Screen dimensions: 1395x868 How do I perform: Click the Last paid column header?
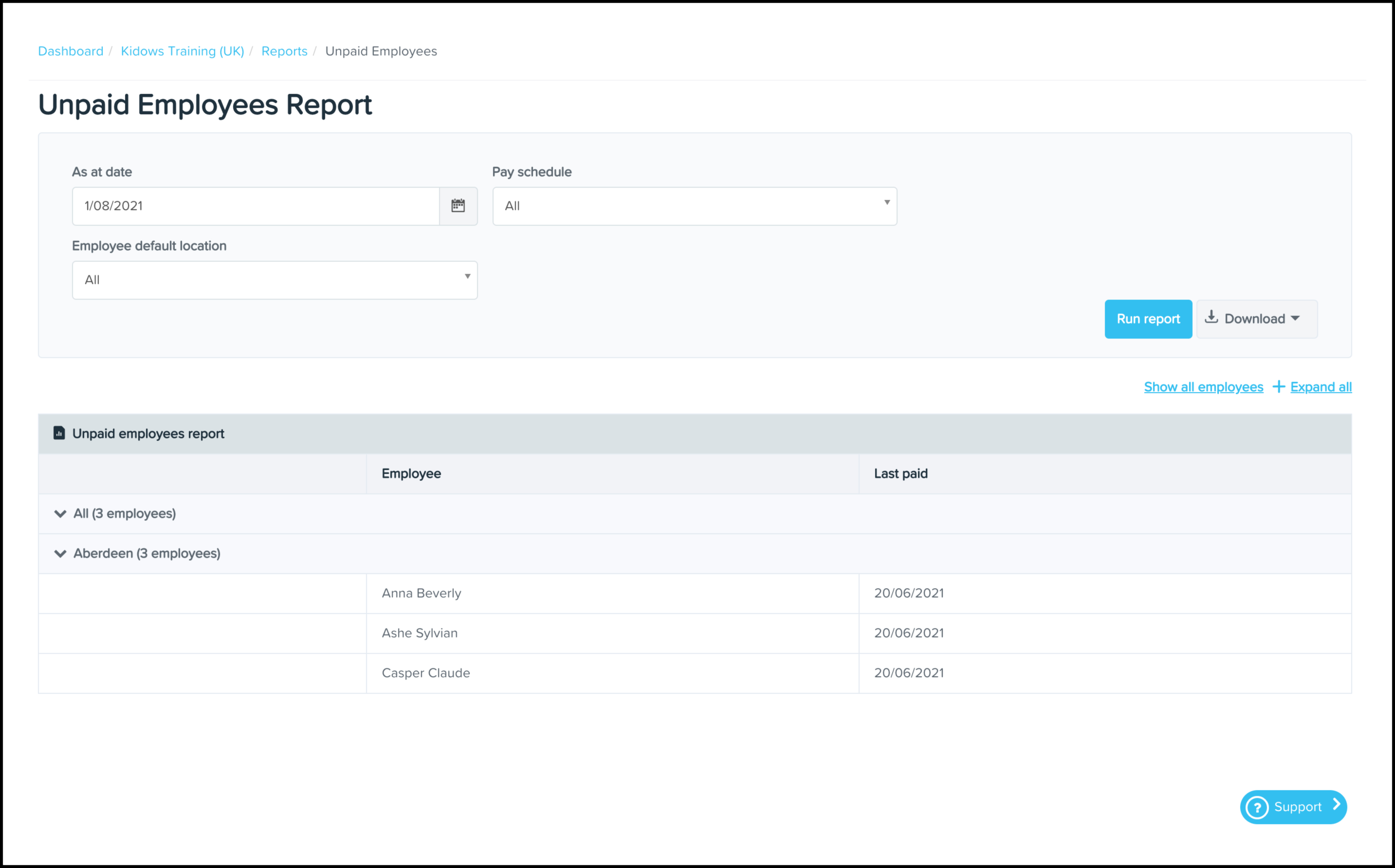(x=900, y=473)
